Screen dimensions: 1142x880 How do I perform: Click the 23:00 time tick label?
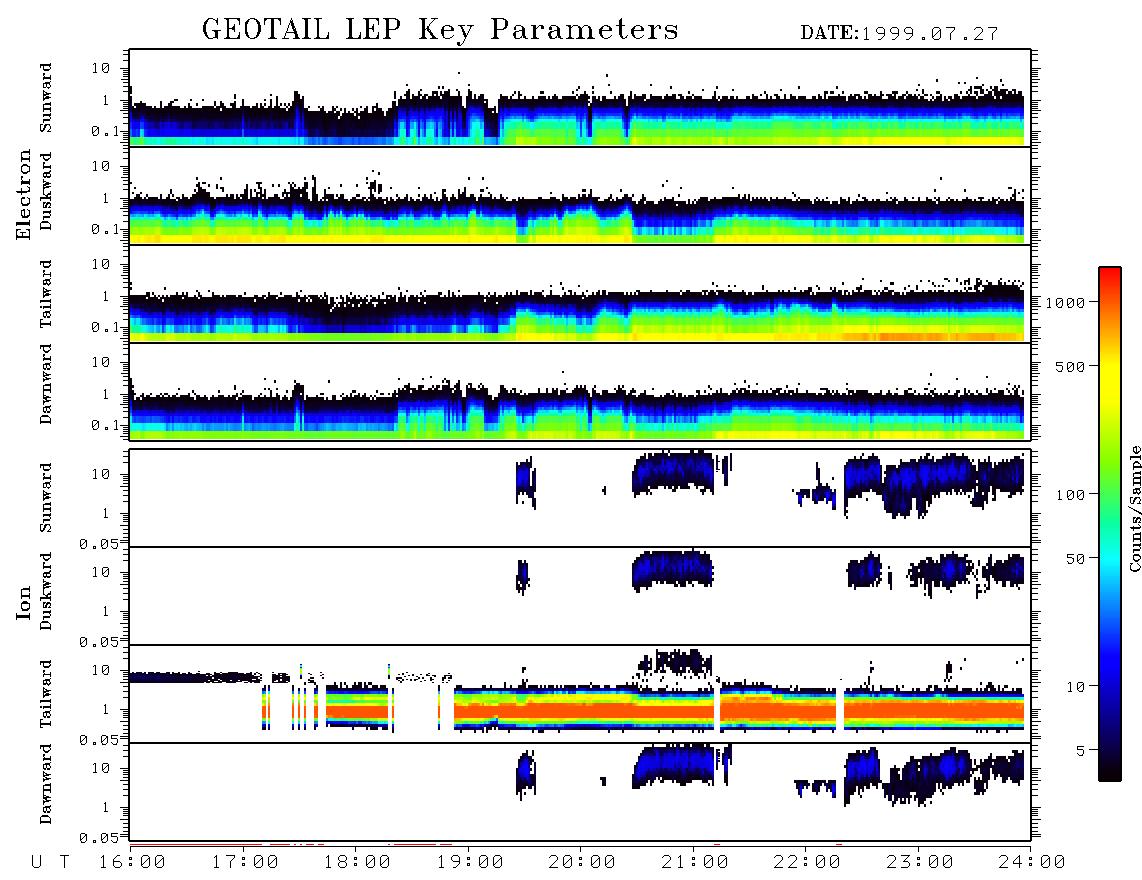pos(921,862)
